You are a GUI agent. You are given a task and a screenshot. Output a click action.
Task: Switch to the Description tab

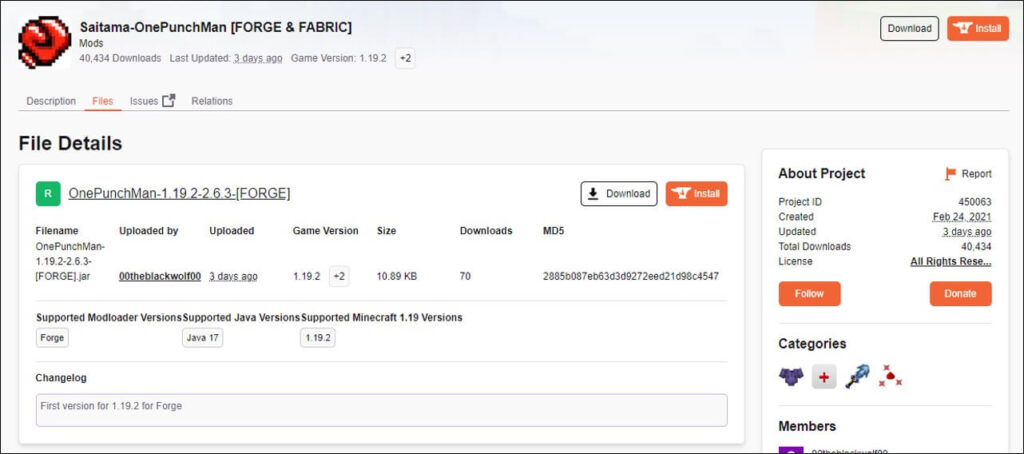[x=51, y=101]
